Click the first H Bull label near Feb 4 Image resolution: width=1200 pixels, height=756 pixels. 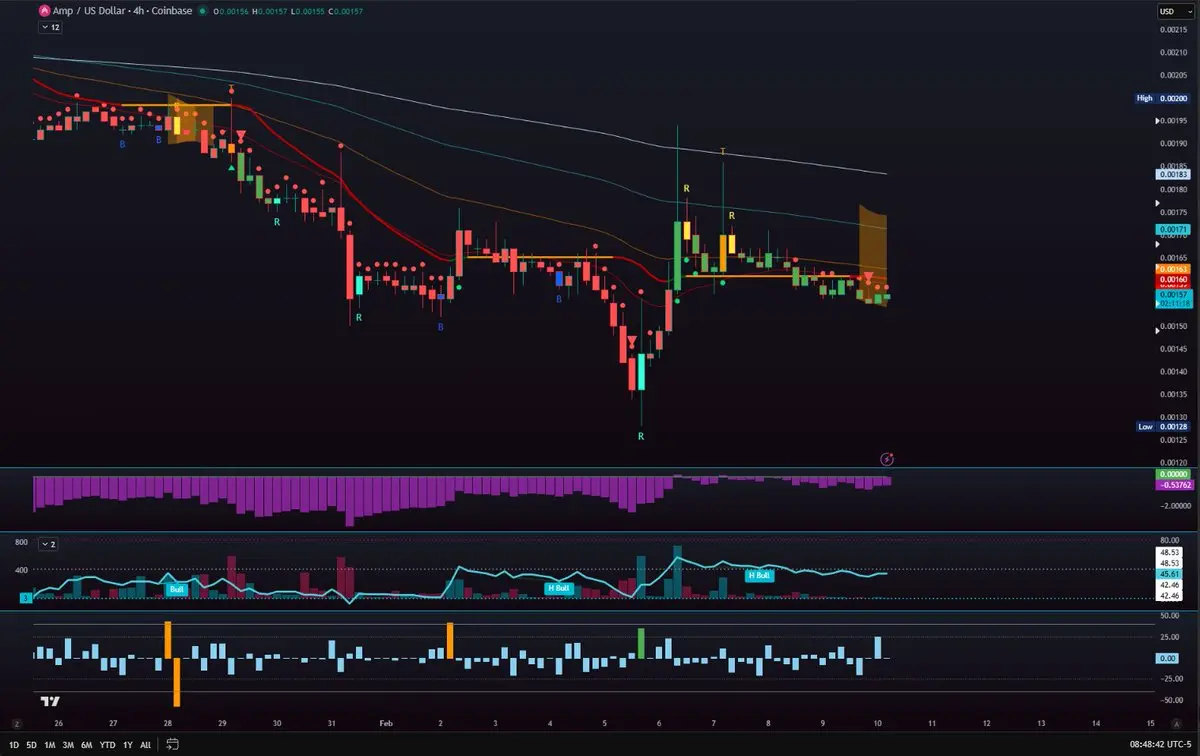coord(558,587)
